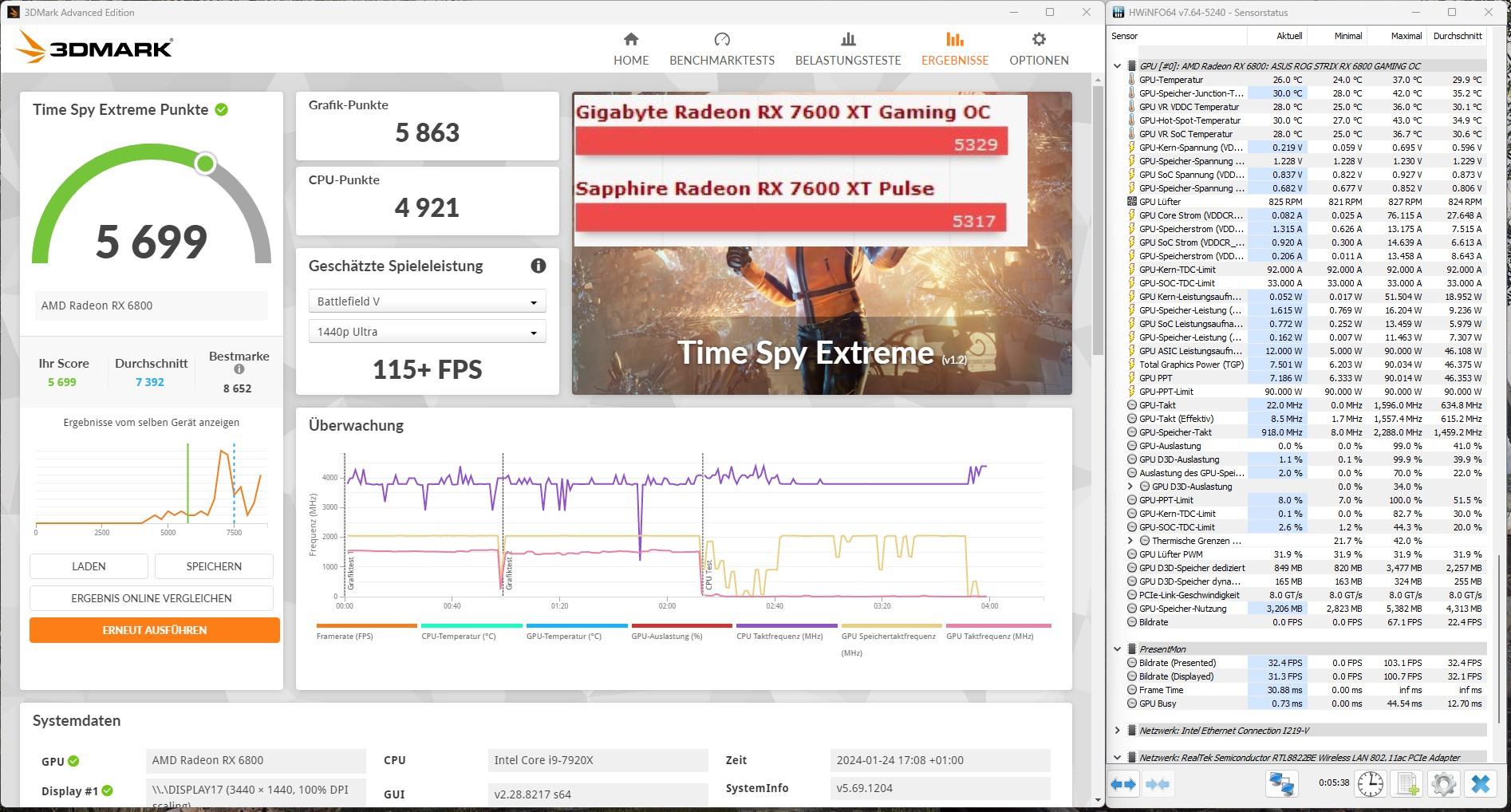Open HWiNFO sensor settings gear icon
1511x812 pixels.
pyautogui.click(x=1442, y=784)
